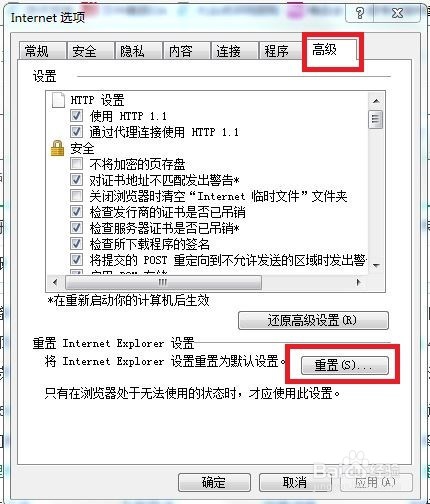
Task: Click the list scroll up arrow
Action: [x=376, y=101]
